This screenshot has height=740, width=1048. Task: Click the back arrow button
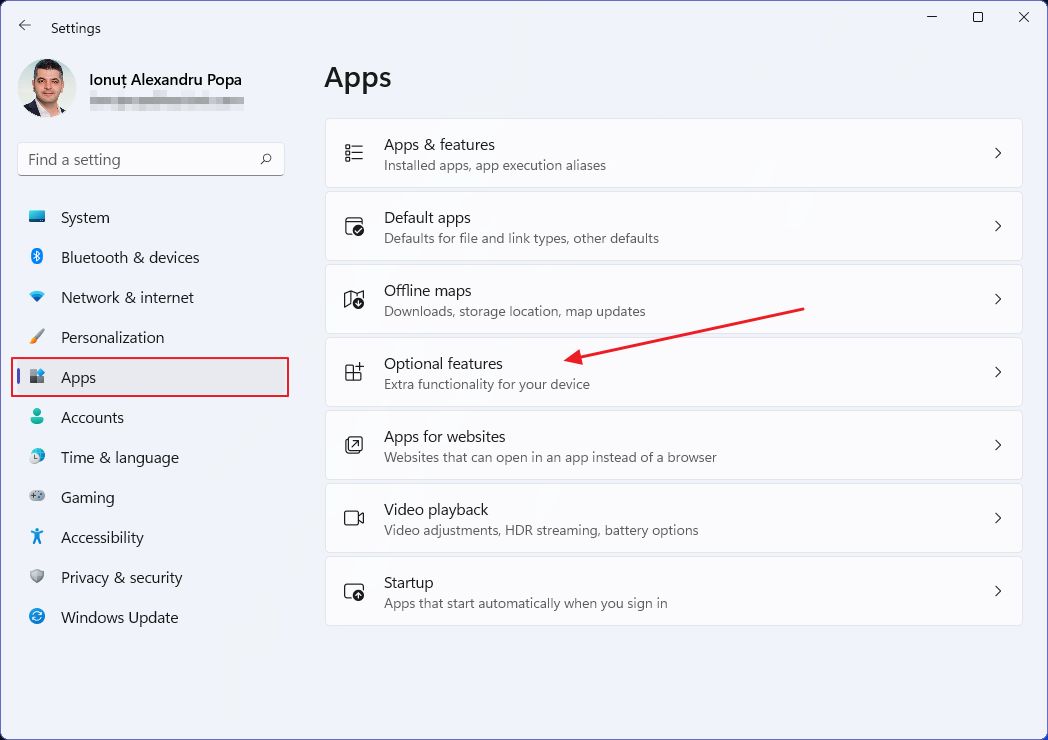pos(24,27)
